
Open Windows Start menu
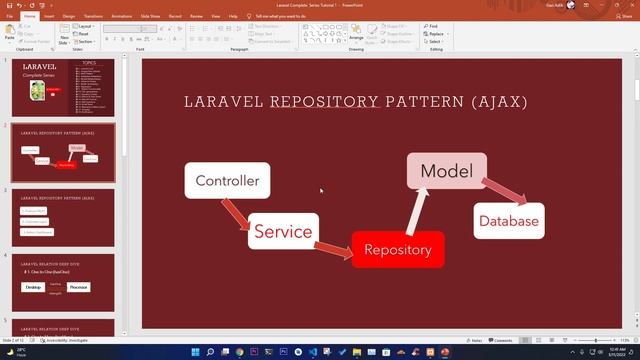tap(196, 352)
